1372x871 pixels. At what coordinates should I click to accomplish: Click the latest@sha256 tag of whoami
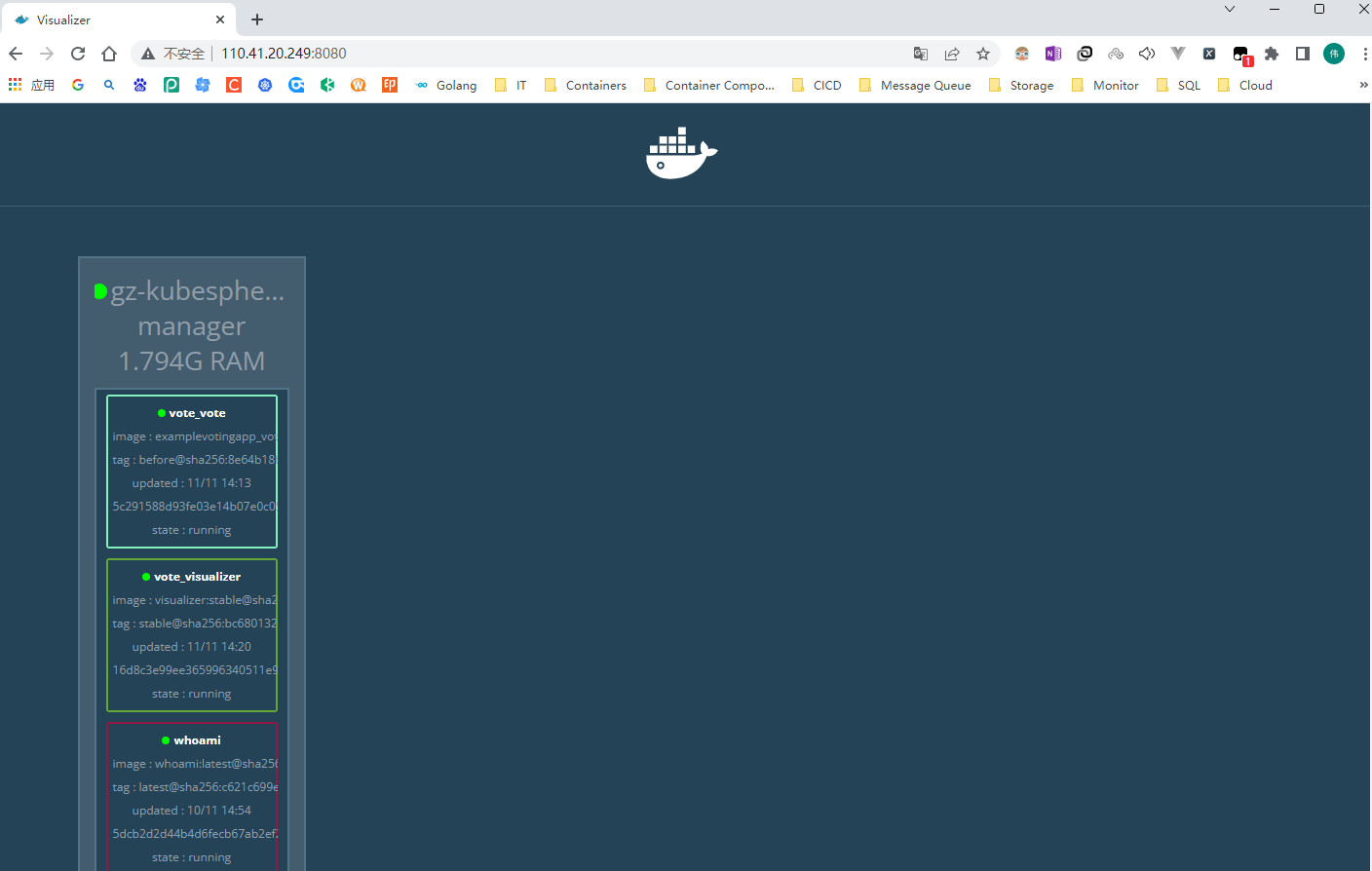click(x=195, y=787)
